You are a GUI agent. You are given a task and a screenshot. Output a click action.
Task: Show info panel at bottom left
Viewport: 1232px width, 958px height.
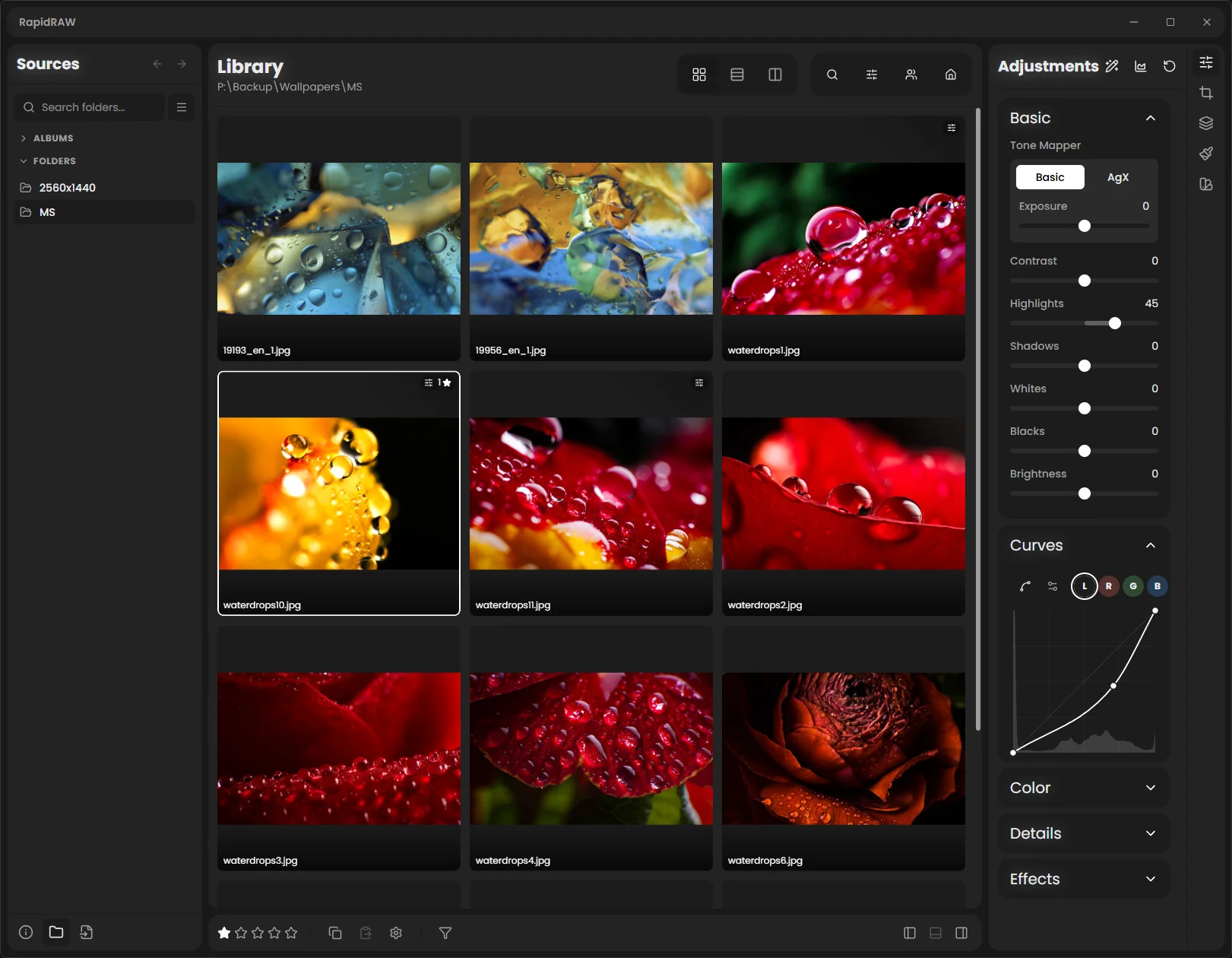tap(26, 932)
